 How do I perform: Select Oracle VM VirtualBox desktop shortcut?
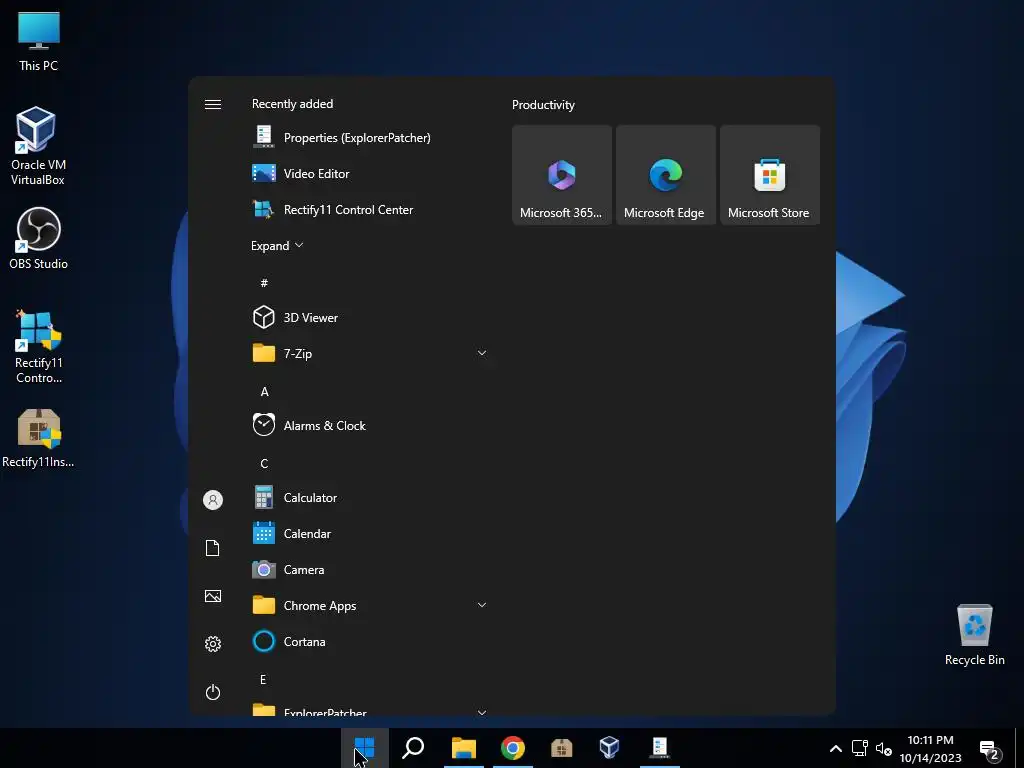click(38, 146)
